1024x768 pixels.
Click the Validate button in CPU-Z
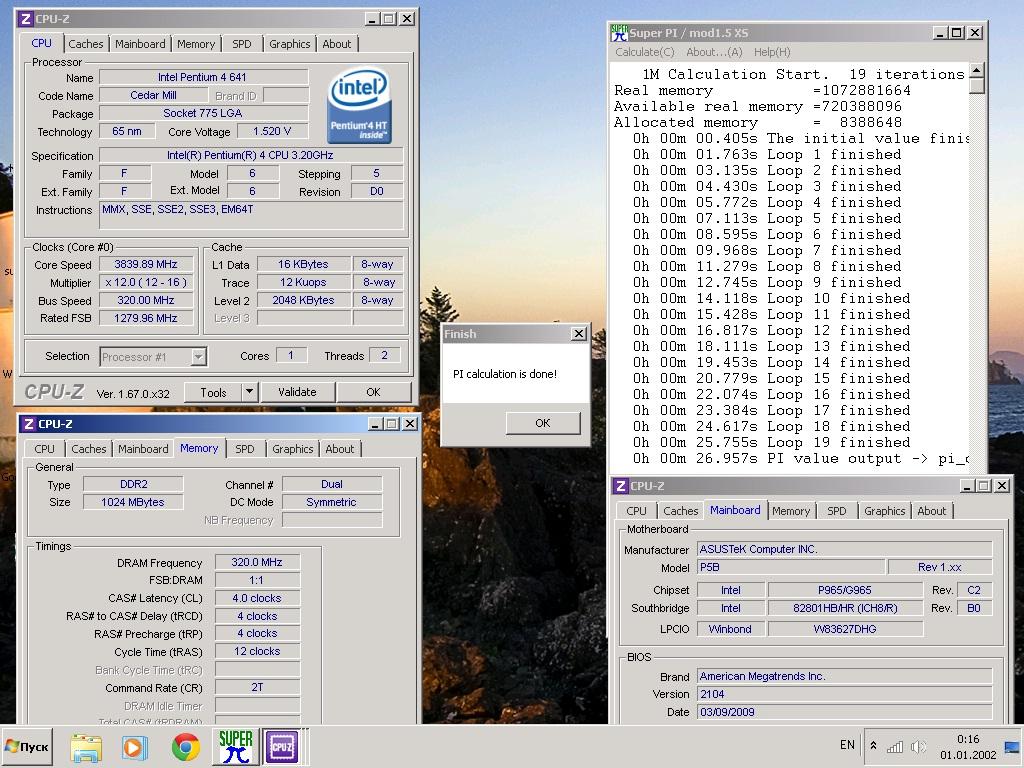pyautogui.click(x=297, y=392)
